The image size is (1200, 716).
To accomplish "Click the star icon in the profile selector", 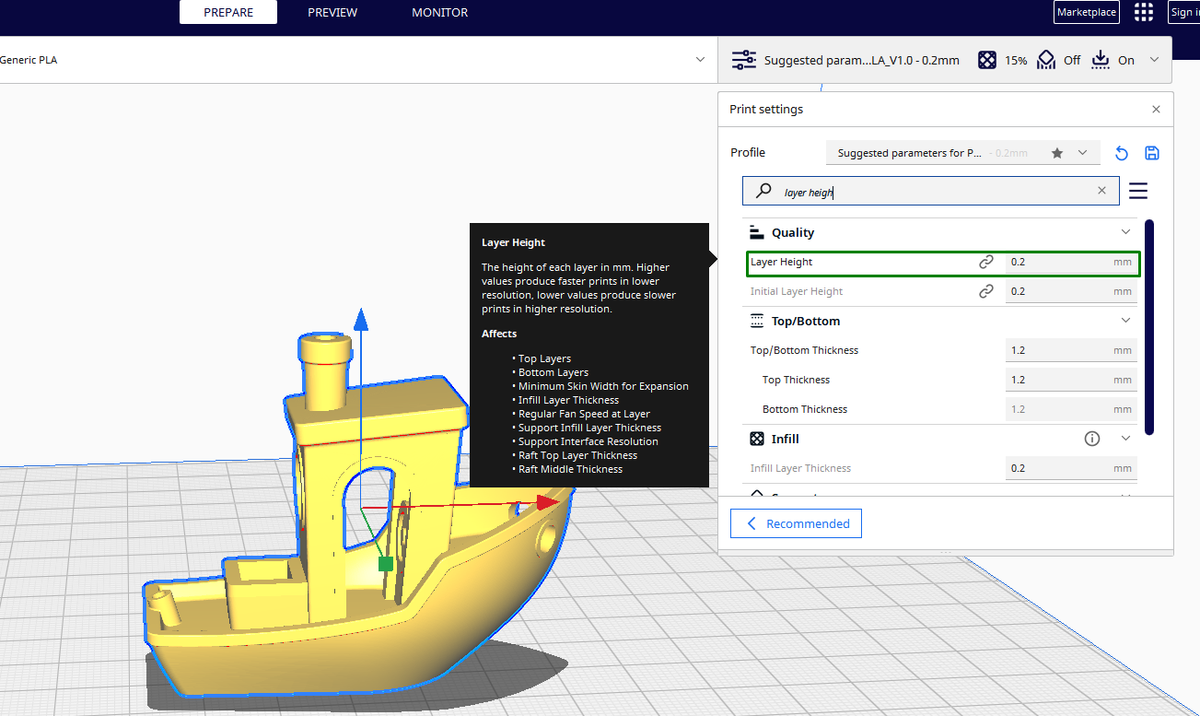I will [1057, 153].
